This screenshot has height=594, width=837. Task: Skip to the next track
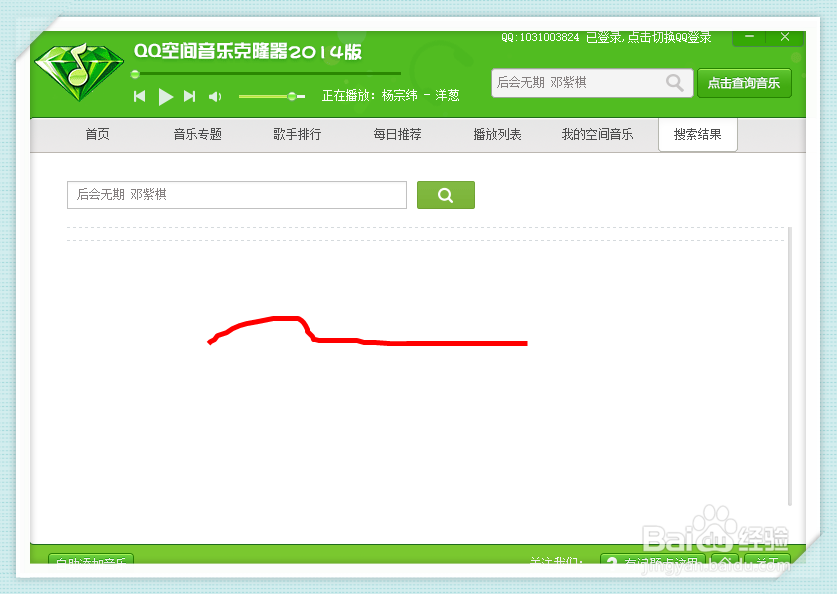(189, 96)
